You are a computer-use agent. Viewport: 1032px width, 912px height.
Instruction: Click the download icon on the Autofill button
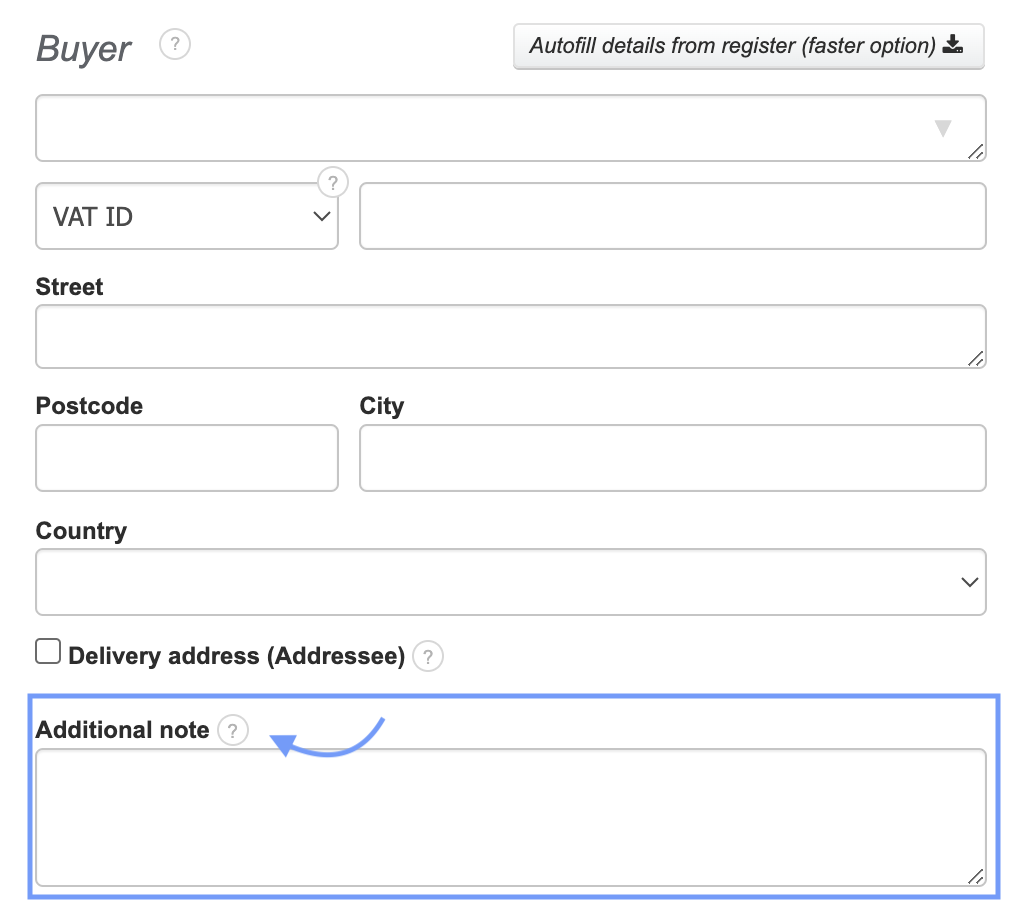tap(952, 45)
